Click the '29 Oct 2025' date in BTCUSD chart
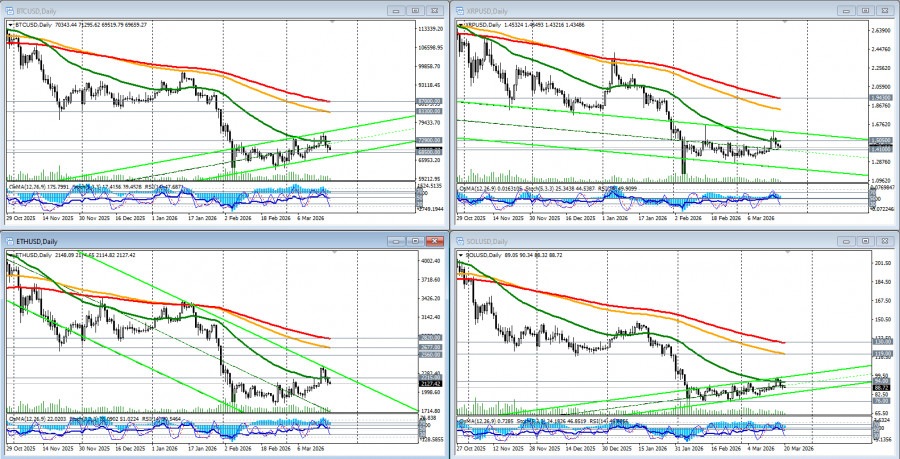This screenshot has width=900, height=459. tap(21, 219)
